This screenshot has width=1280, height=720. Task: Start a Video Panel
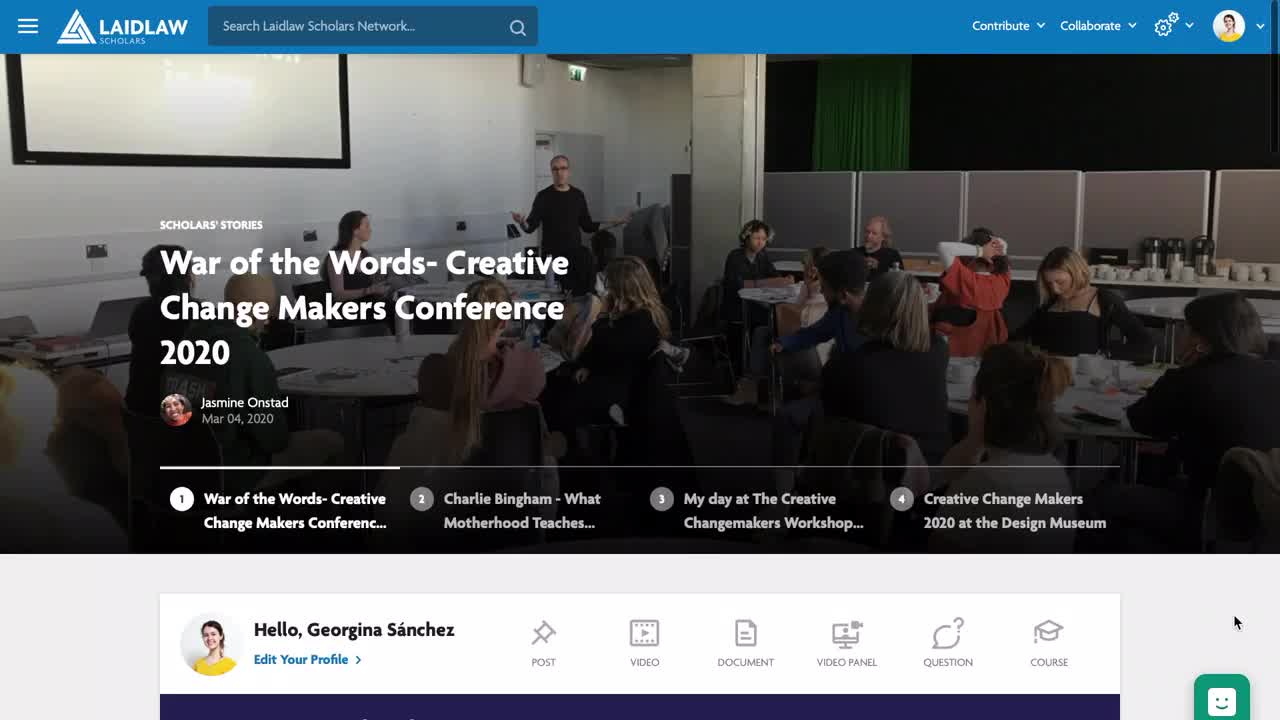point(846,643)
